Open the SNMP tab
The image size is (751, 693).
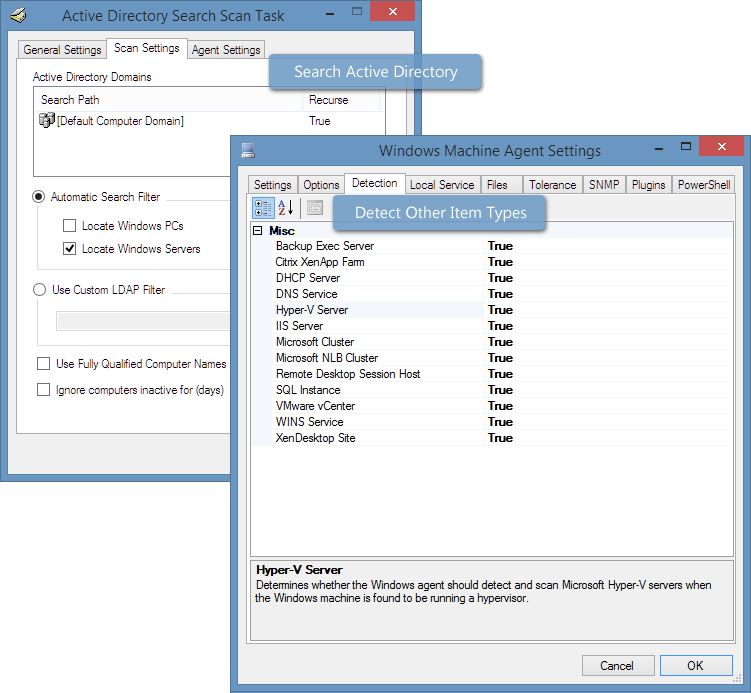[604, 185]
